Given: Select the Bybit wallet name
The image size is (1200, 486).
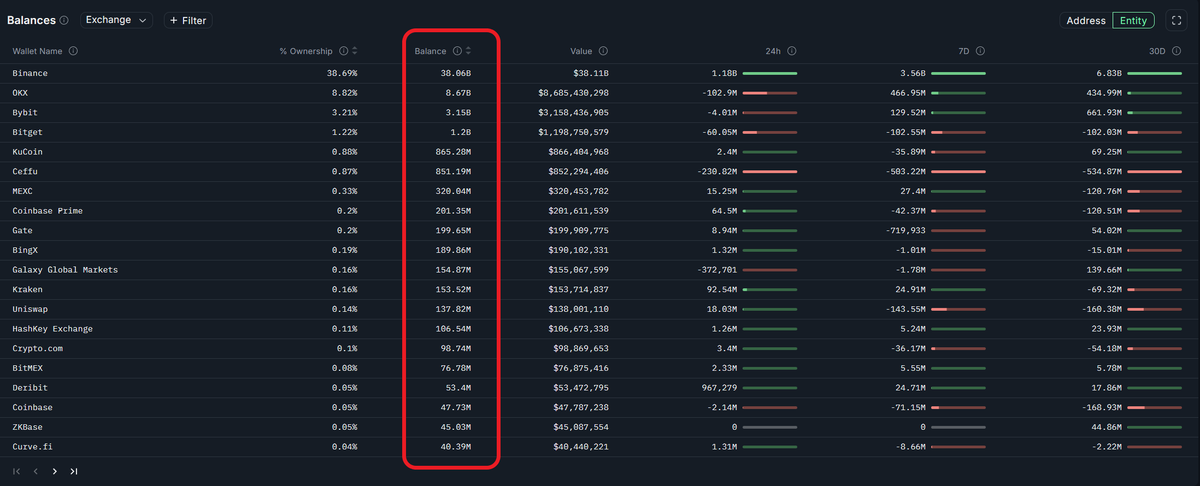Looking at the screenshot, I should pyautogui.click(x=25, y=112).
